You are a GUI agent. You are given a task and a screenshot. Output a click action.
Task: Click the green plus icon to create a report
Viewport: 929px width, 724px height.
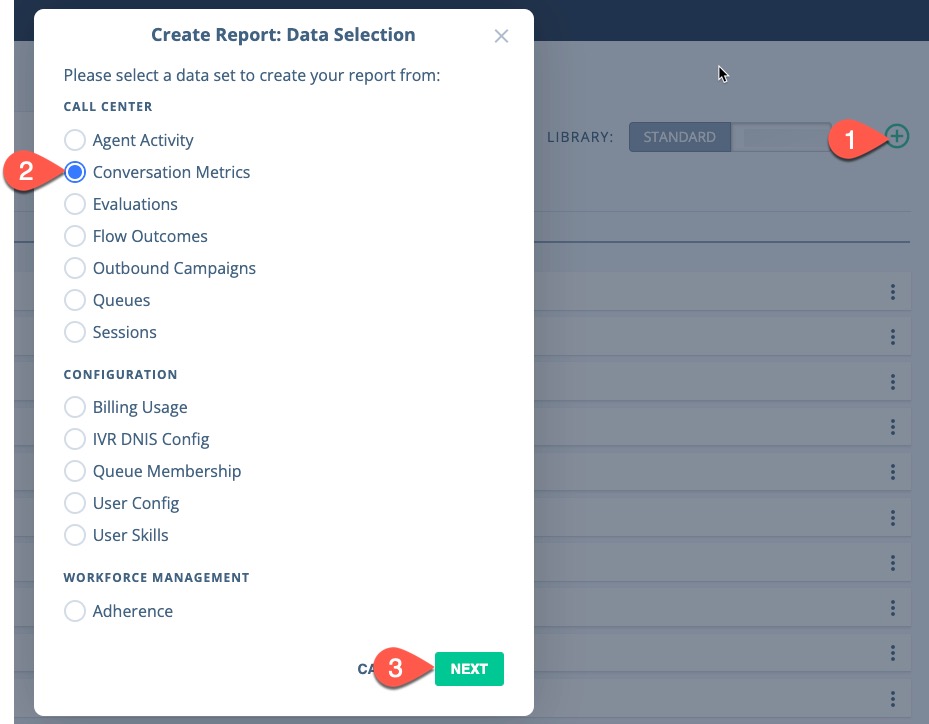(x=896, y=136)
